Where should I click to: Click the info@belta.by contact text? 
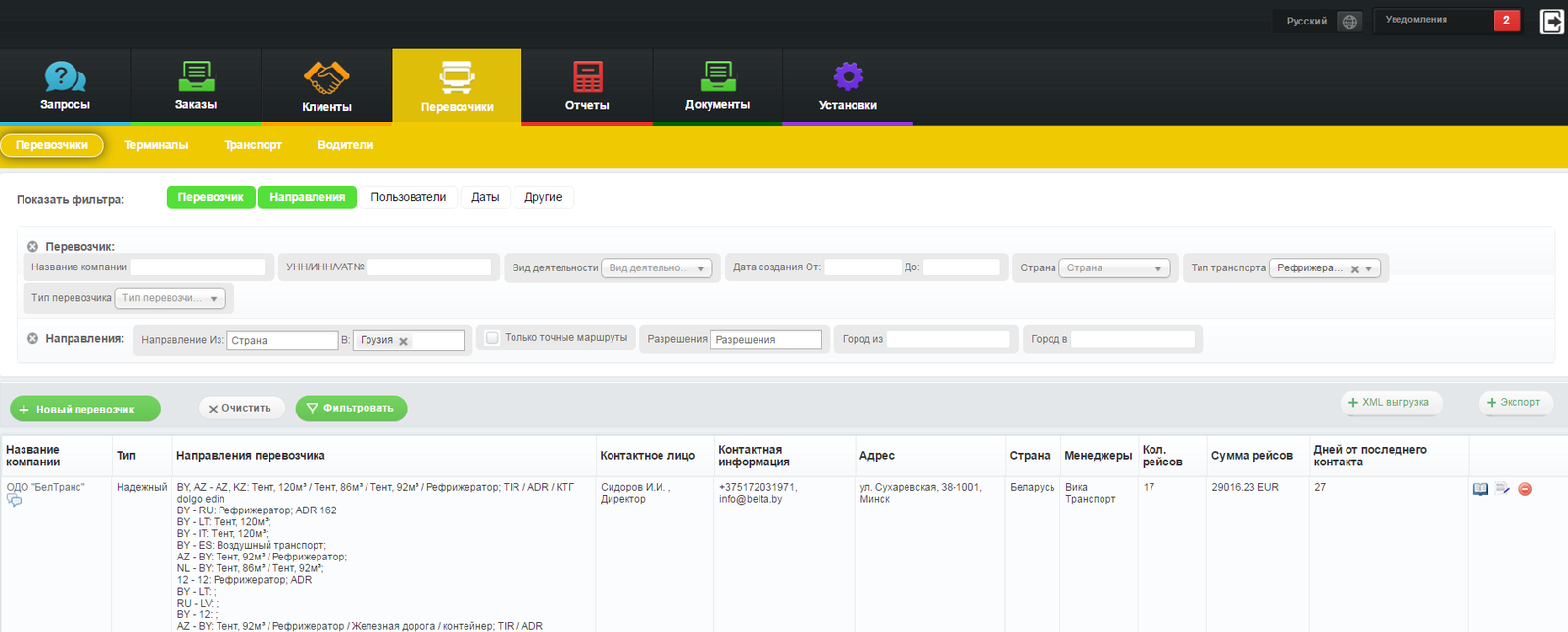751,499
